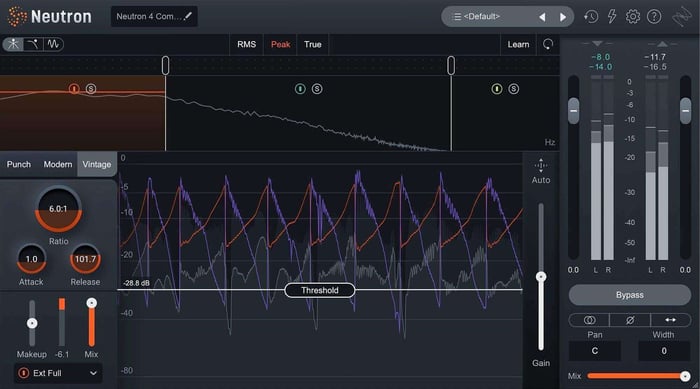The height and width of the screenshot is (389, 700).
Task: Select the knee curve view icon
Action: point(33,44)
